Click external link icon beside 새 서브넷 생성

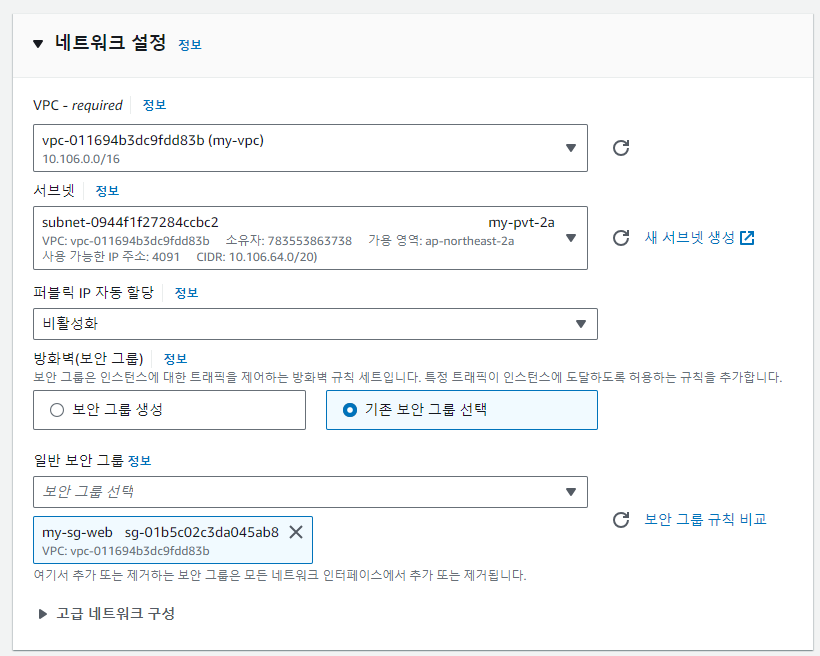click(747, 238)
